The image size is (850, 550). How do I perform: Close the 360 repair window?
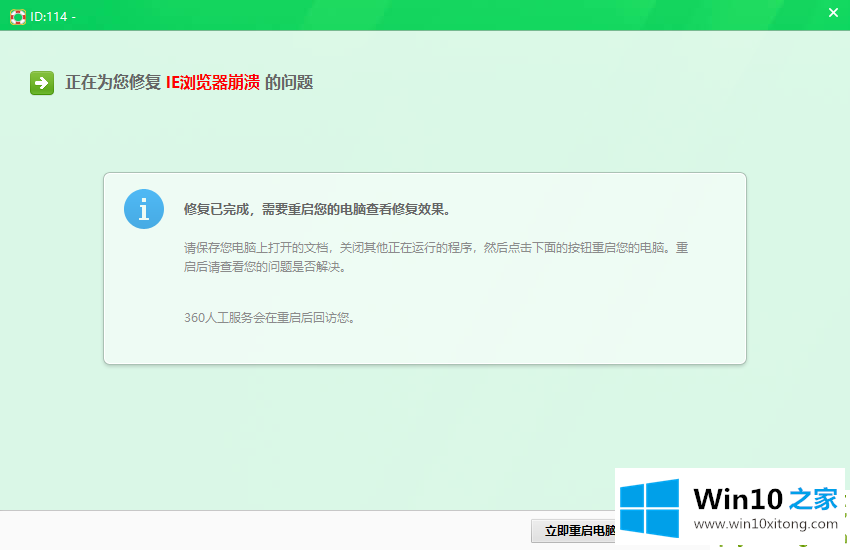[833, 12]
